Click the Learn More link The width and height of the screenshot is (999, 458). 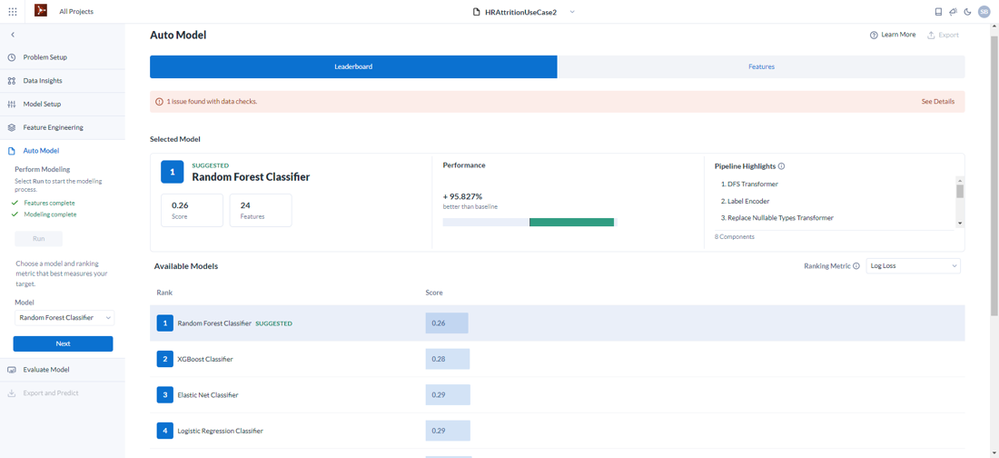(893, 35)
